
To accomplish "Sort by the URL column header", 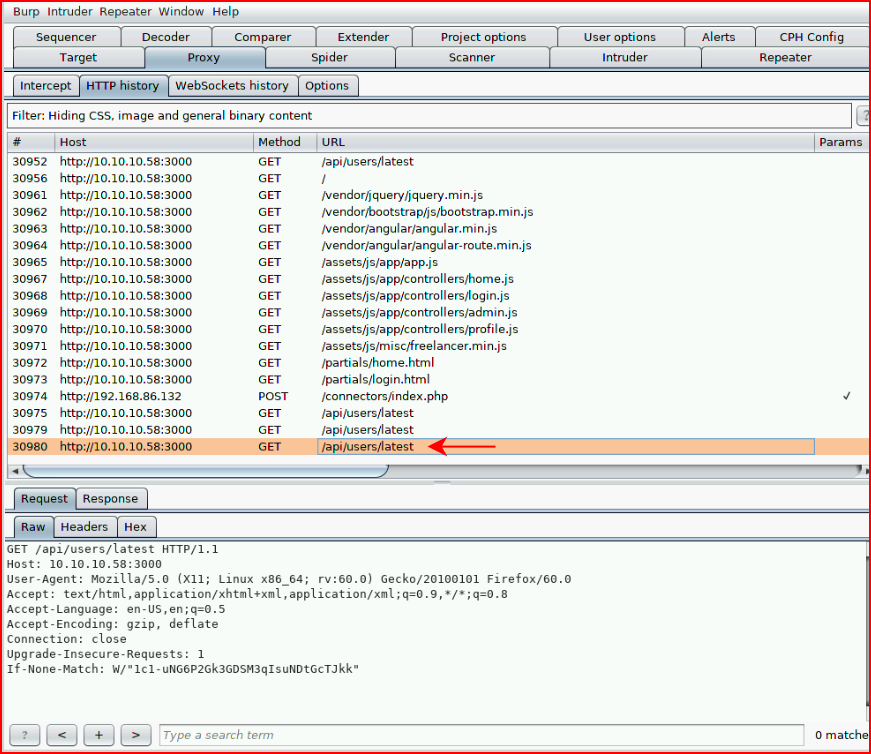I will (x=565, y=142).
